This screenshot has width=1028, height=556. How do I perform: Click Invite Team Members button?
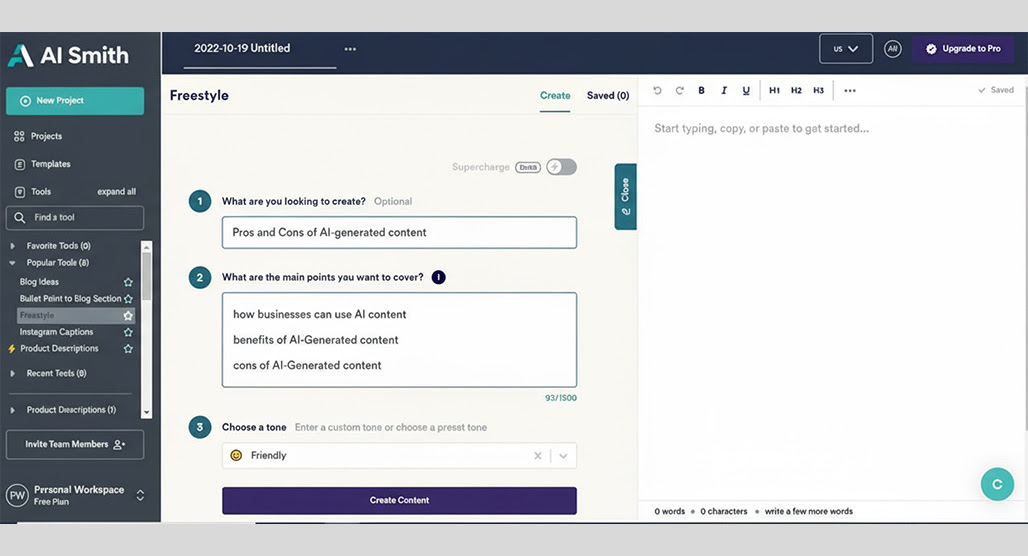75,445
